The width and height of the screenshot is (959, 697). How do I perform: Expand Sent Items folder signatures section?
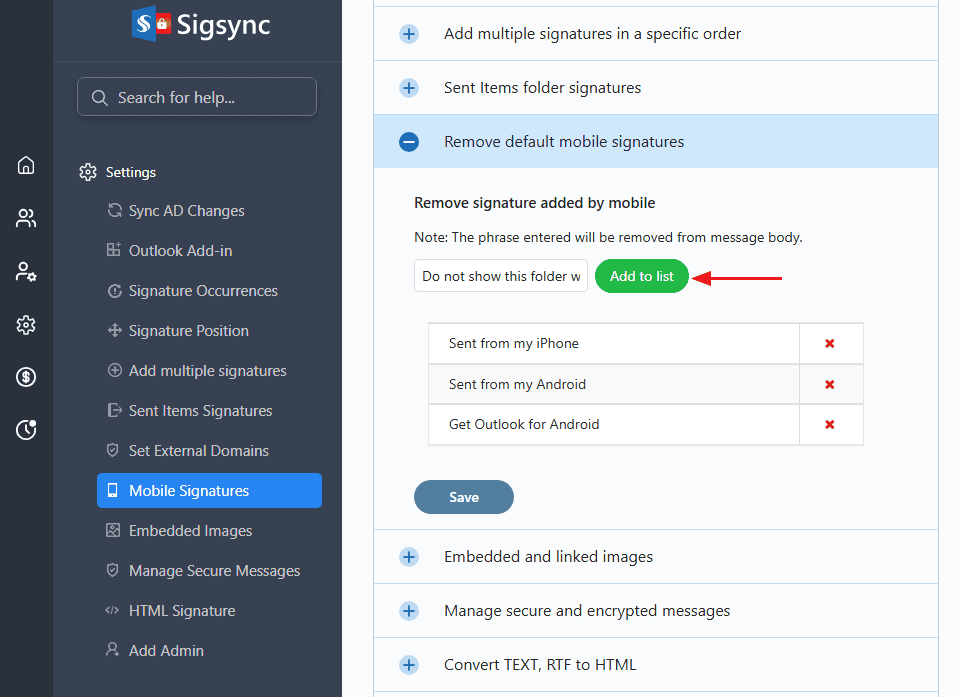[x=409, y=88]
